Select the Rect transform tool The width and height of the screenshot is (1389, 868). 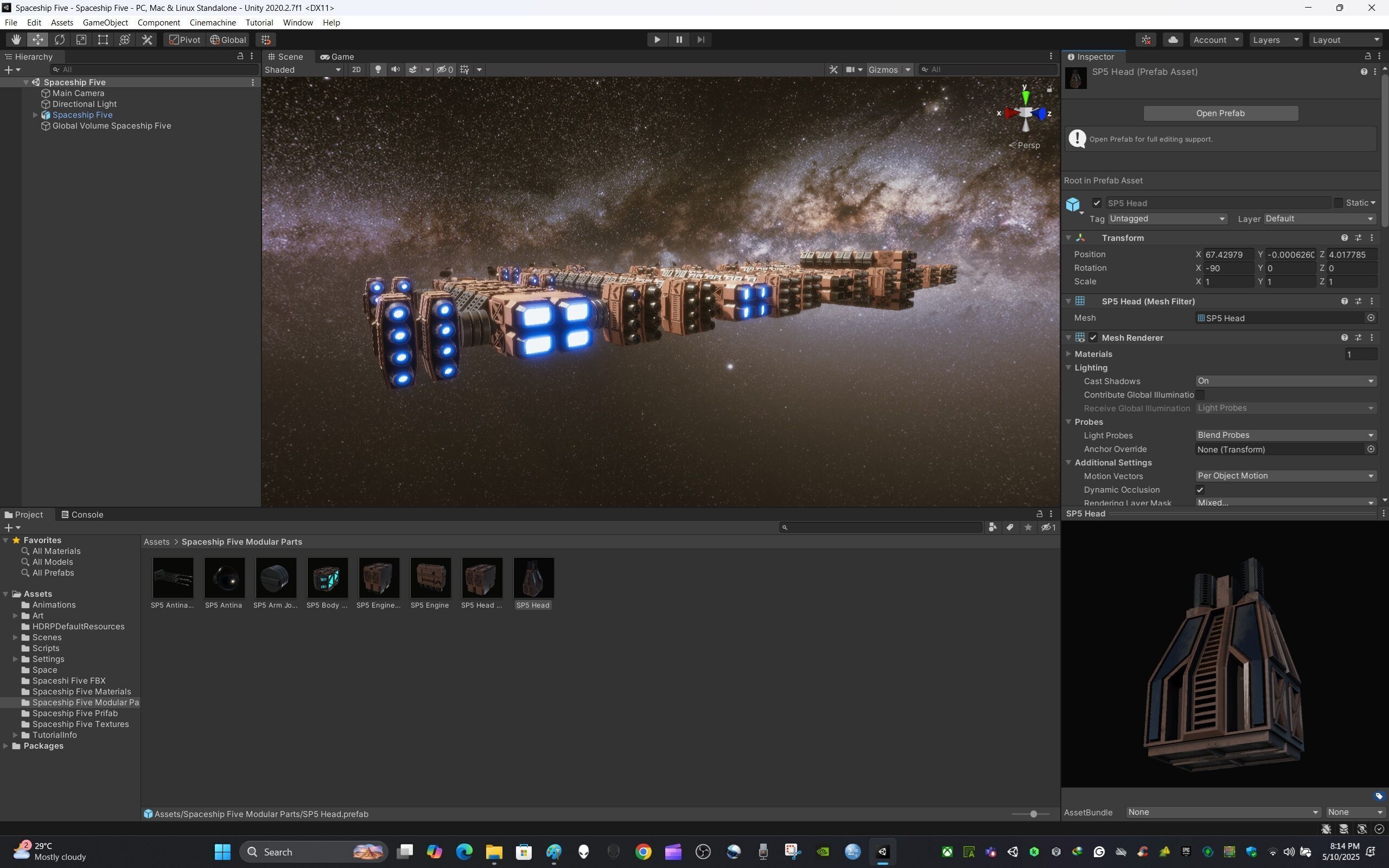[x=103, y=40]
